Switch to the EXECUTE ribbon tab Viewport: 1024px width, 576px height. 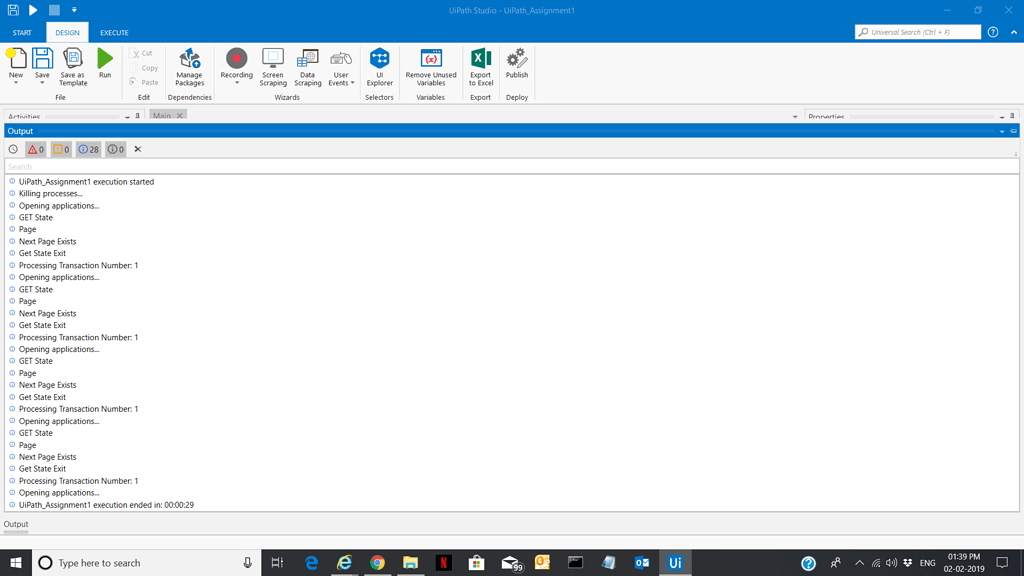click(113, 32)
